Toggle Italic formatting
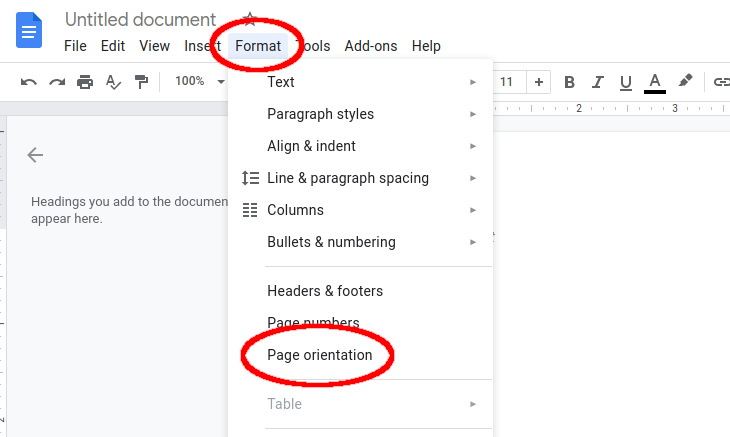 point(598,82)
